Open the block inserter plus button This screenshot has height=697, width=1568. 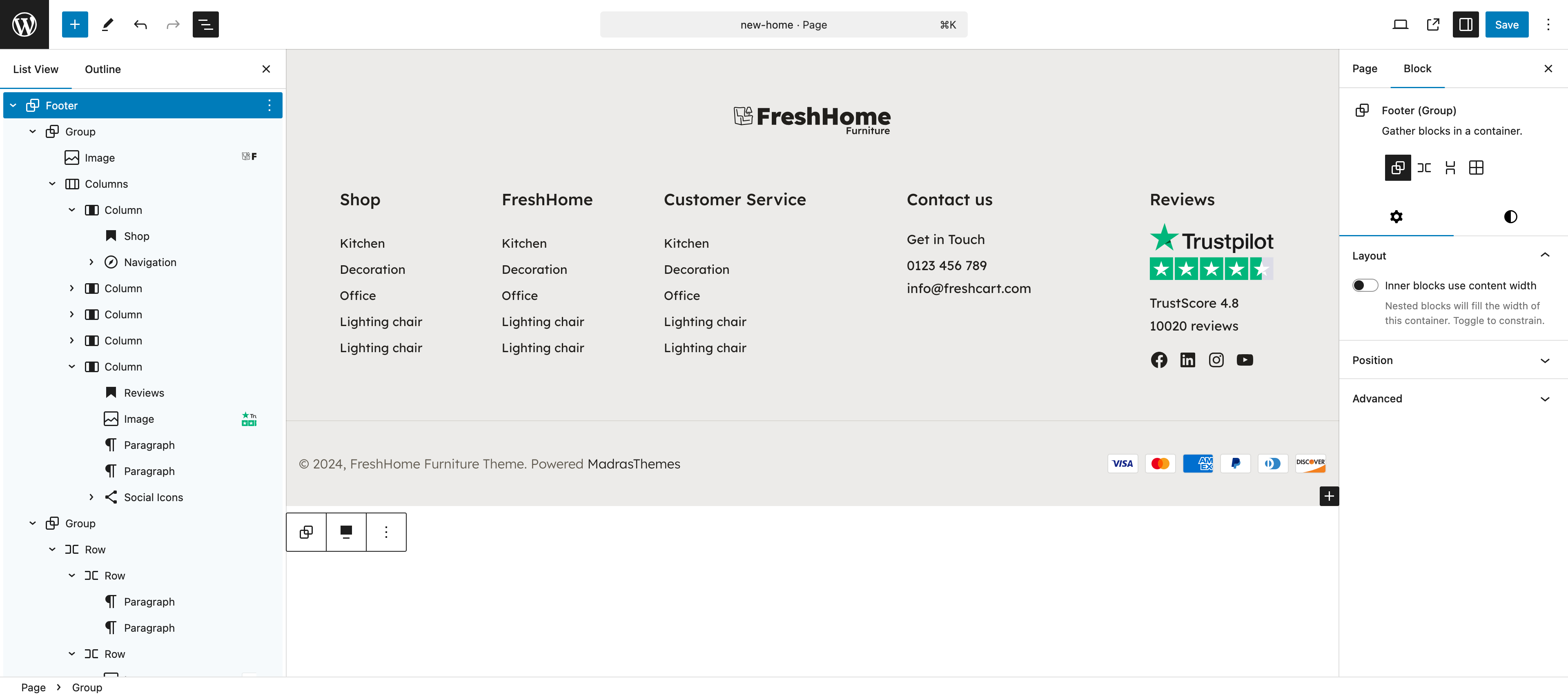tap(75, 24)
